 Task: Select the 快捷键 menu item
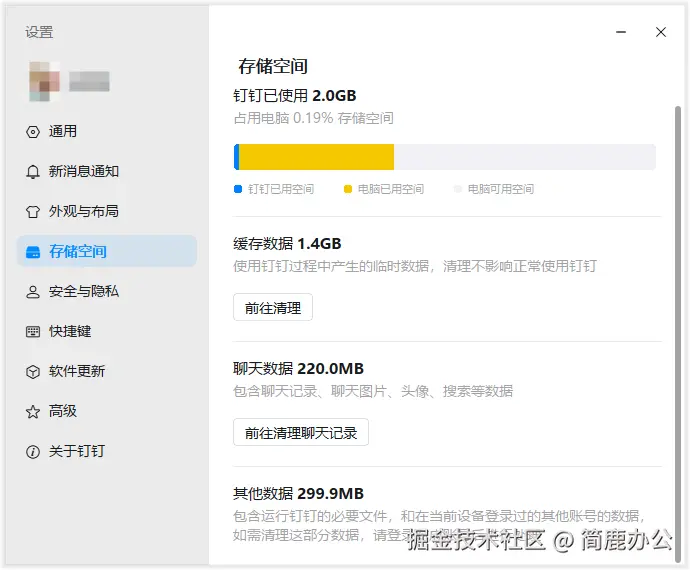[x=70, y=332]
